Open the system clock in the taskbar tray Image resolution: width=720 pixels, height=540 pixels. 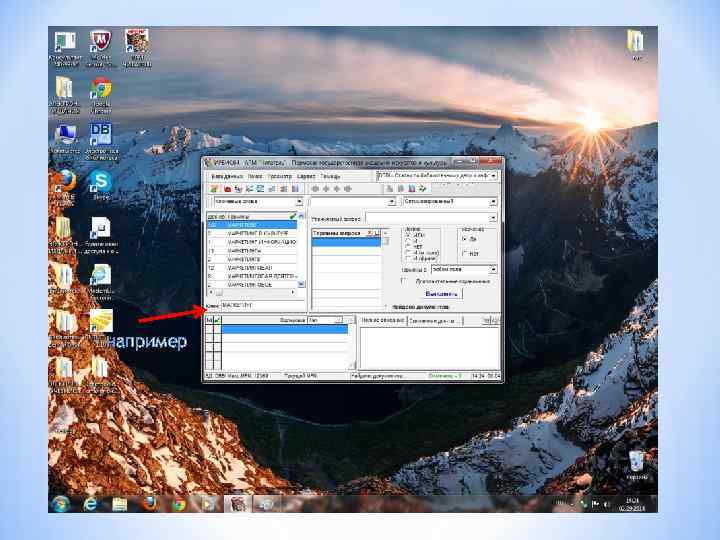(633, 504)
